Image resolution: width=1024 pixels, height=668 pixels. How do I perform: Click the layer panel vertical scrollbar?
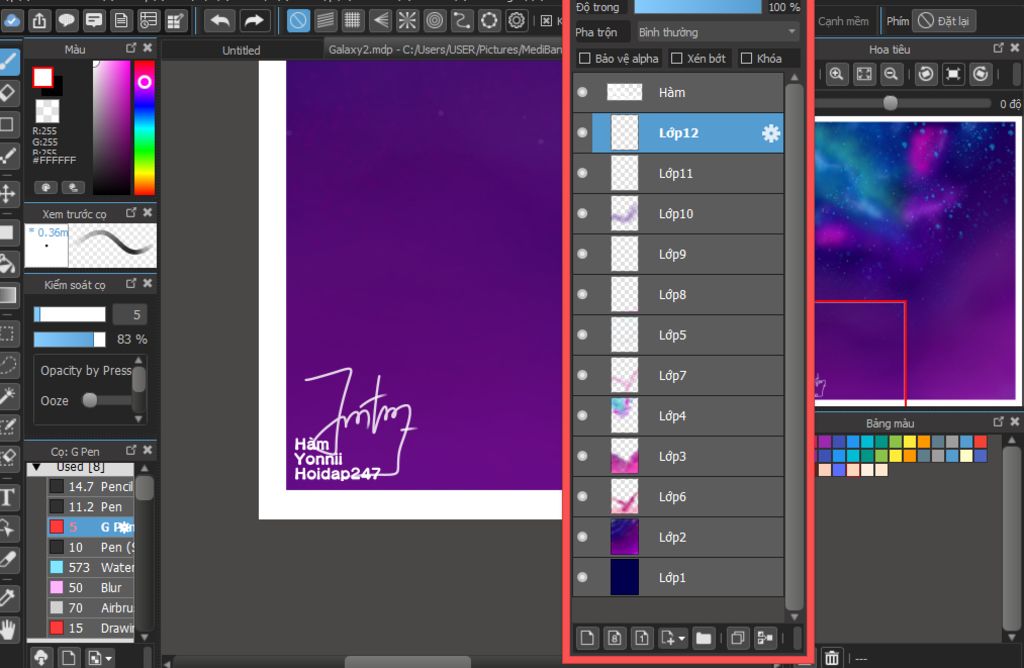tap(794, 346)
